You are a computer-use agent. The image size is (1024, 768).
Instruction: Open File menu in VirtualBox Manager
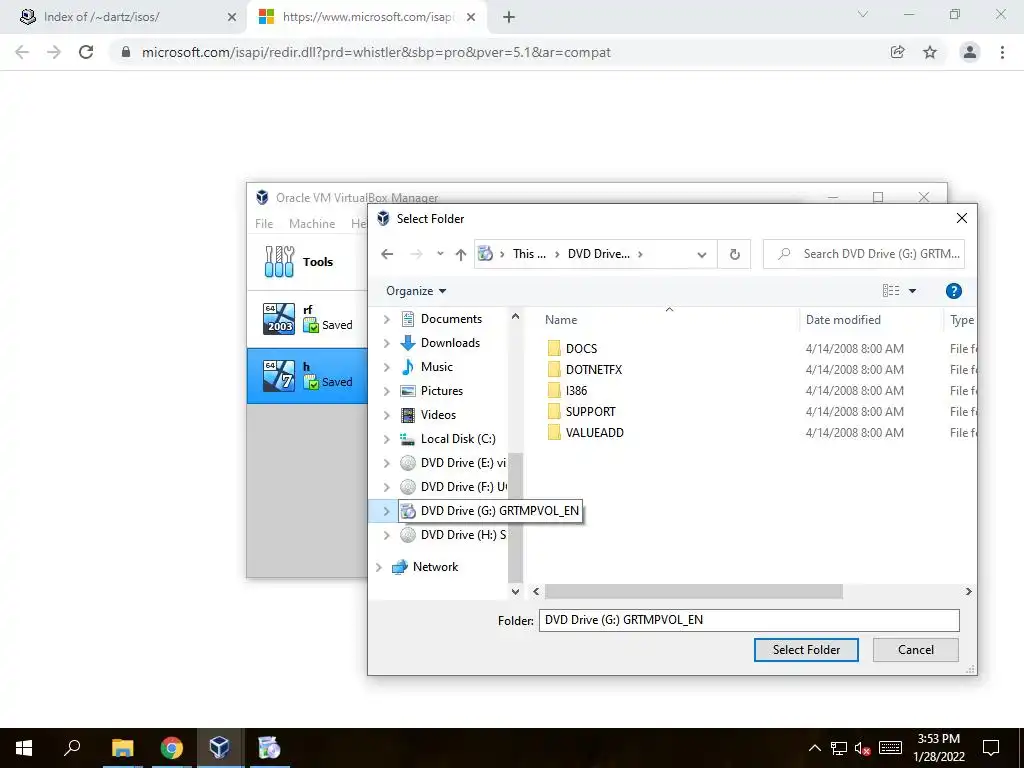264,223
